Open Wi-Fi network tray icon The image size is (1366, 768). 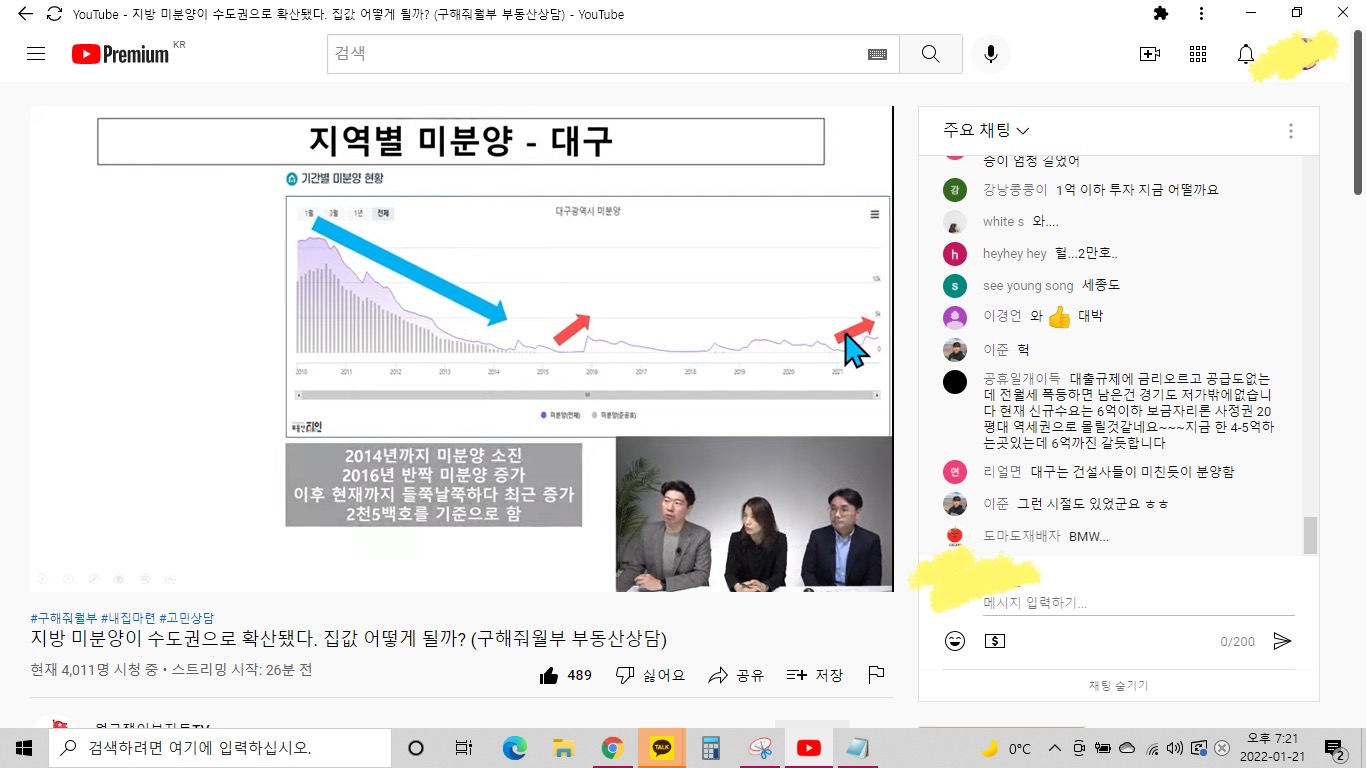[x=1152, y=748]
